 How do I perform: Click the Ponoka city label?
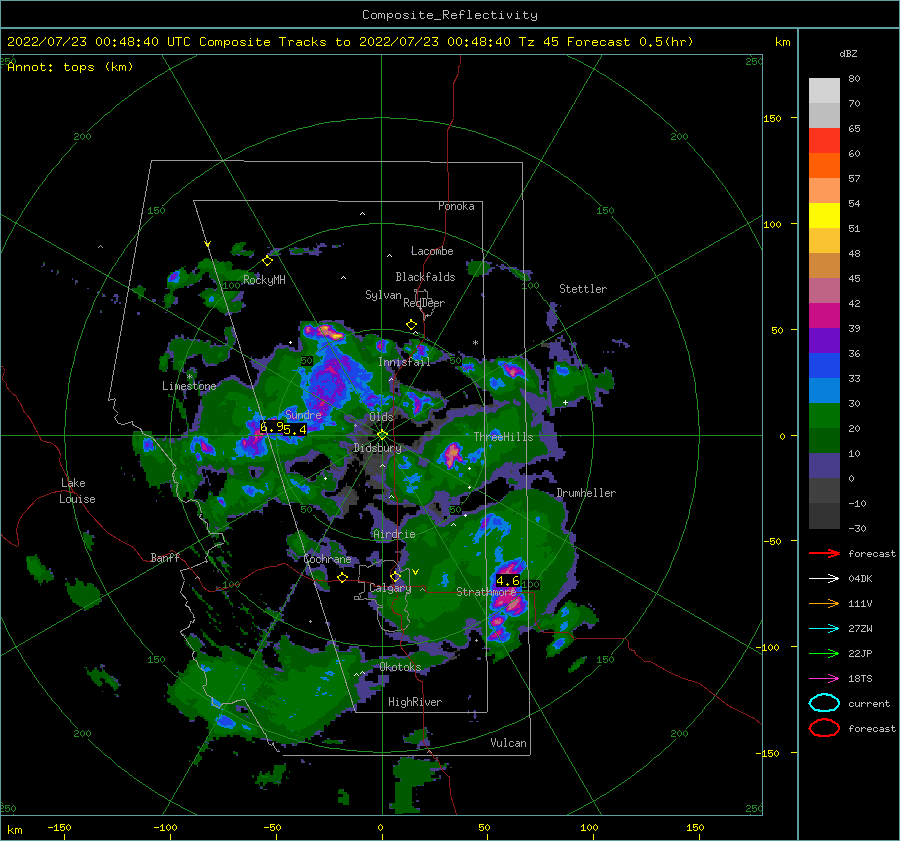[456, 206]
